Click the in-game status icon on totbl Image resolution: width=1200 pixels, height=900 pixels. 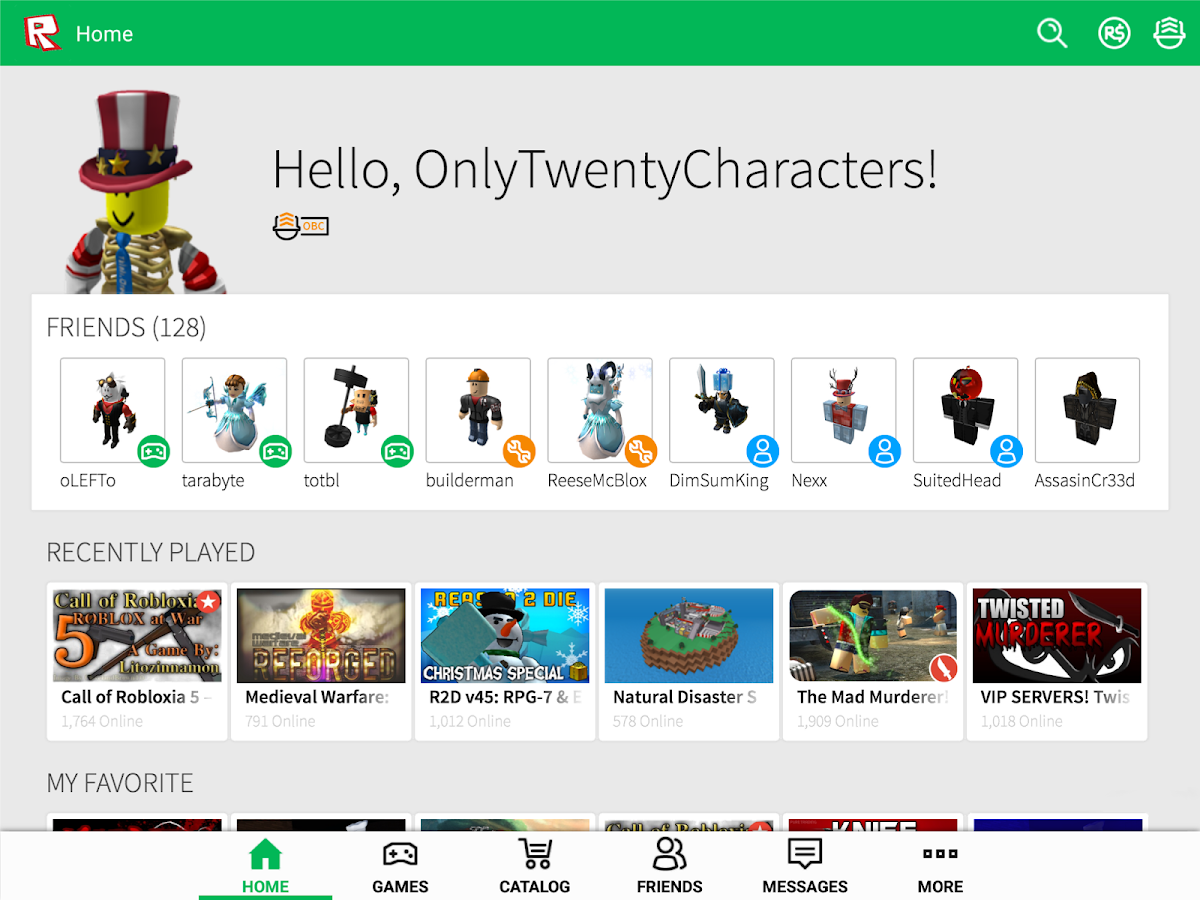pyautogui.click(x=397, y=451)
